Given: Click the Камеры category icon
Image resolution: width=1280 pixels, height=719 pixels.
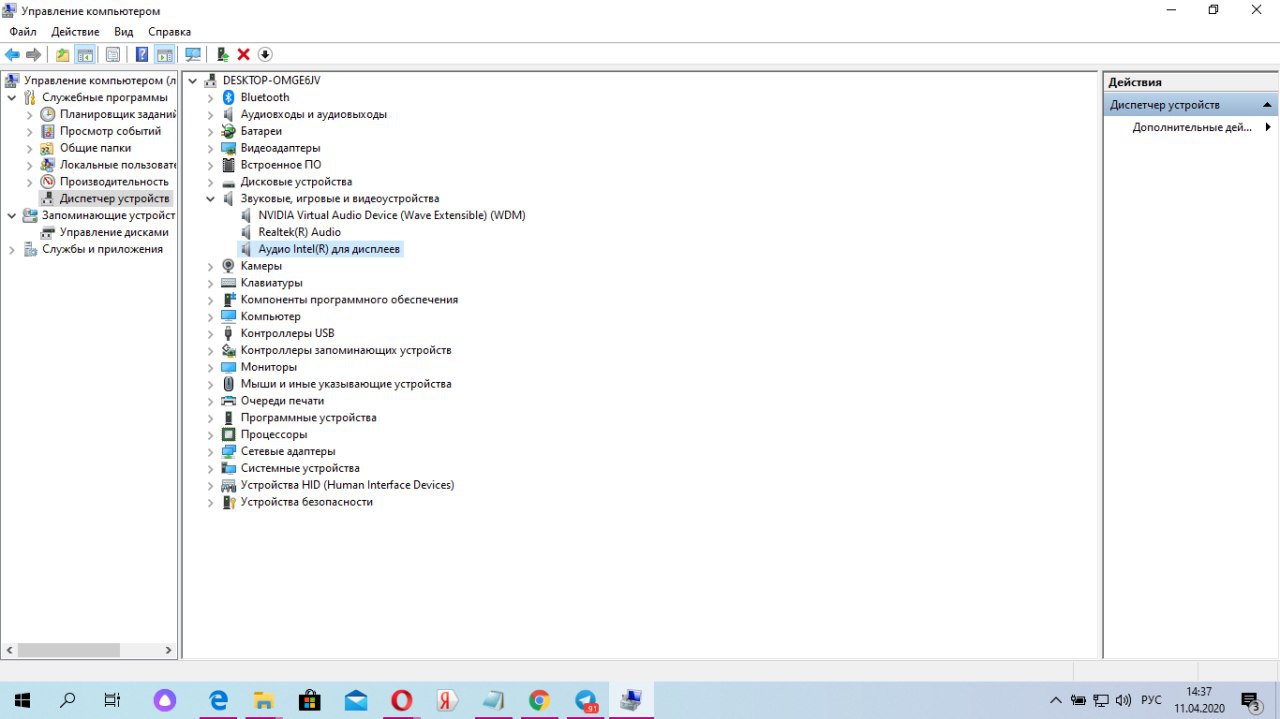Looking at the screenshot, I should click(229, 266).
